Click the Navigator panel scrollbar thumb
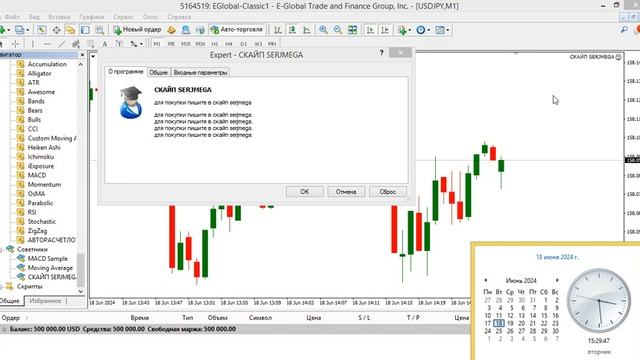This screenshot has height=360, width=640. (x=81, y=269)
